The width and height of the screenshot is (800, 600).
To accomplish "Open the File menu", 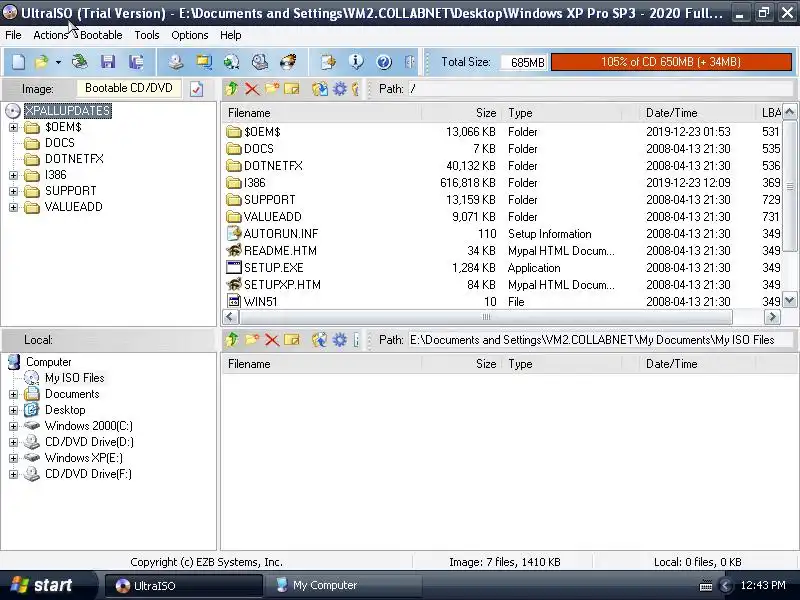I will click(13, 35).
